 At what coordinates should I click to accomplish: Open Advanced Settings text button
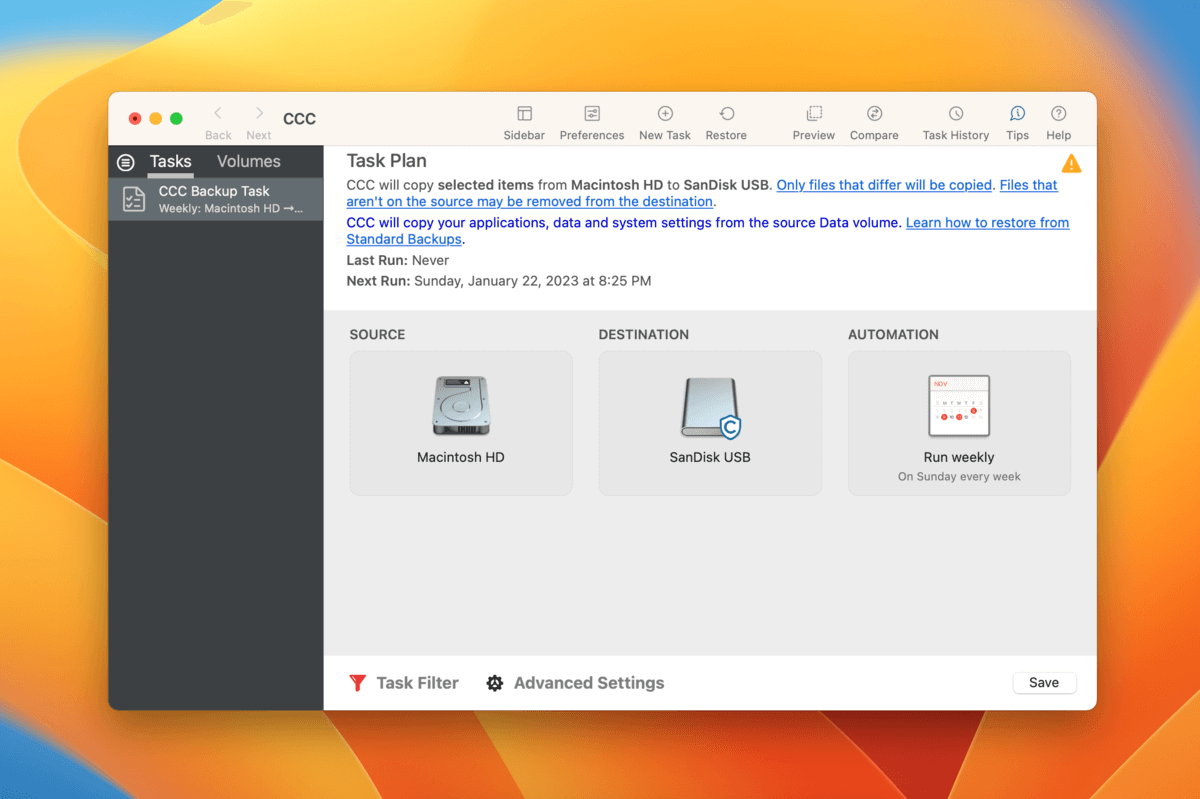(x=589, y=683)
